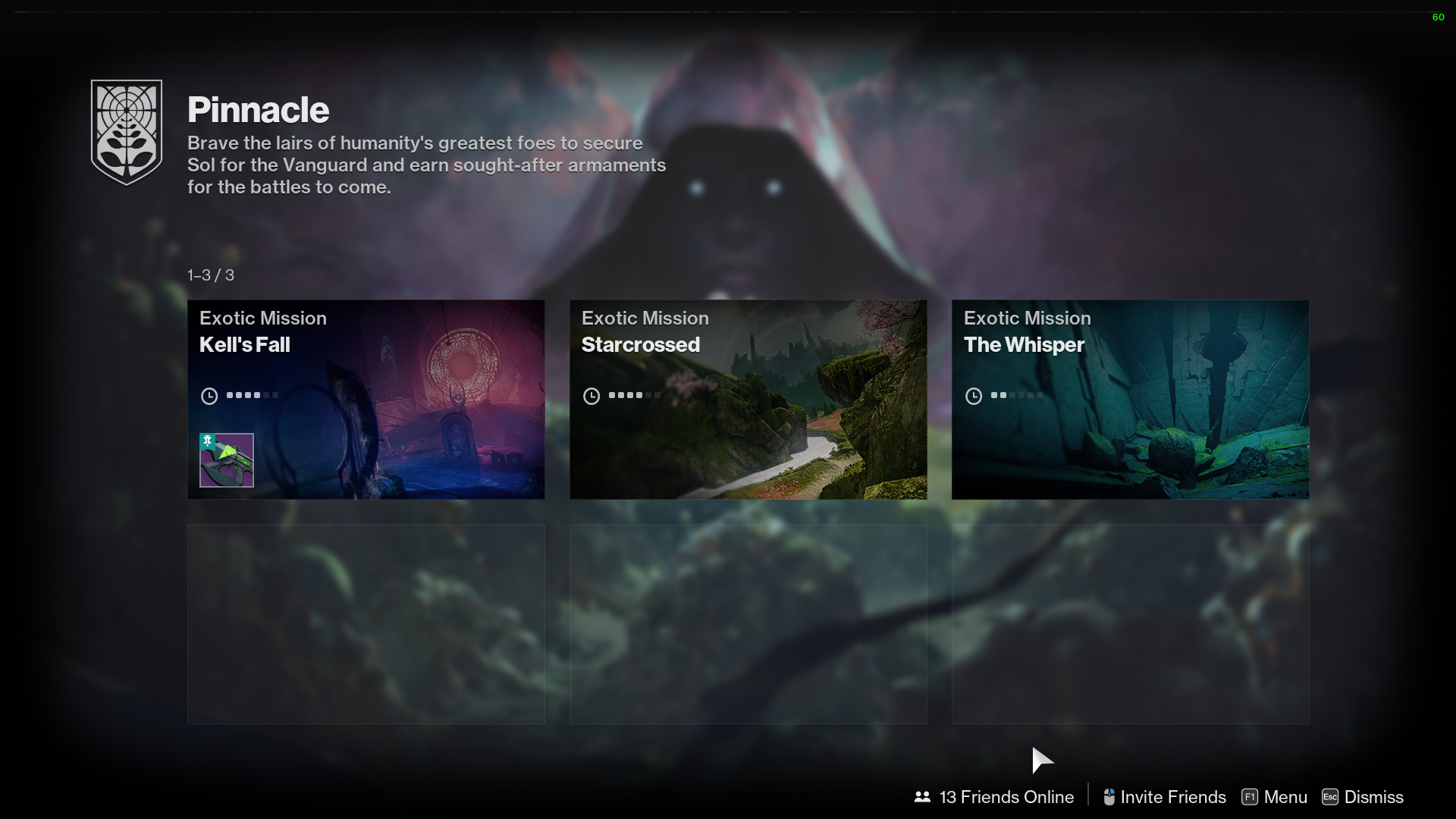Viewport: 1456px width, 819px height.
Task: Click the Kell's Fall length pips indicator
Action: pos(253,395)
